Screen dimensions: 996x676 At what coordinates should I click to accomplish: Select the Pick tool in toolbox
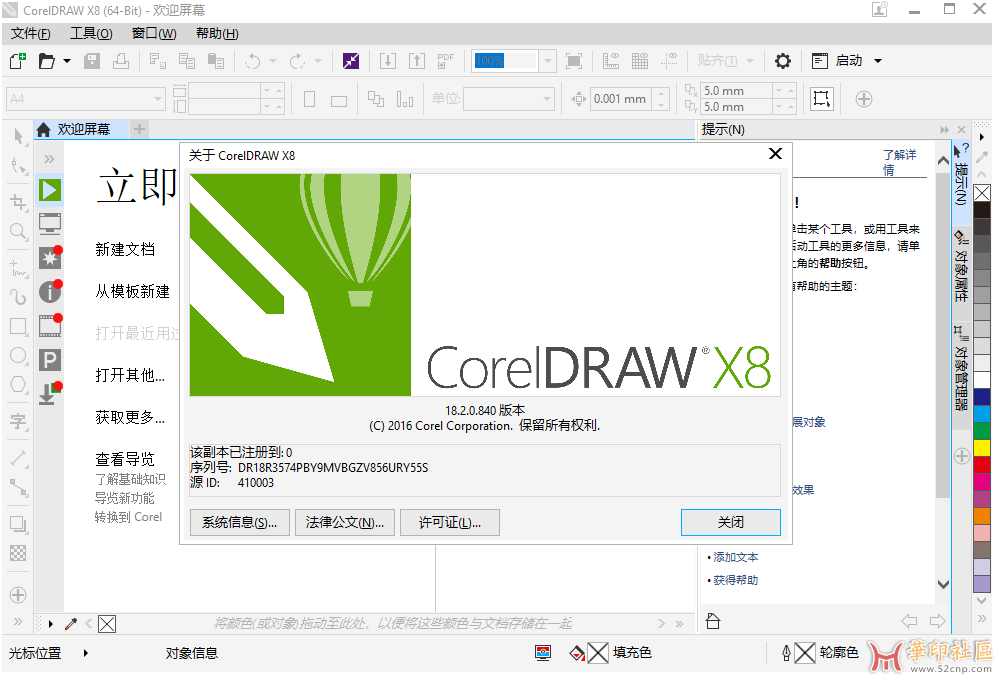click(x=18, y=137)
